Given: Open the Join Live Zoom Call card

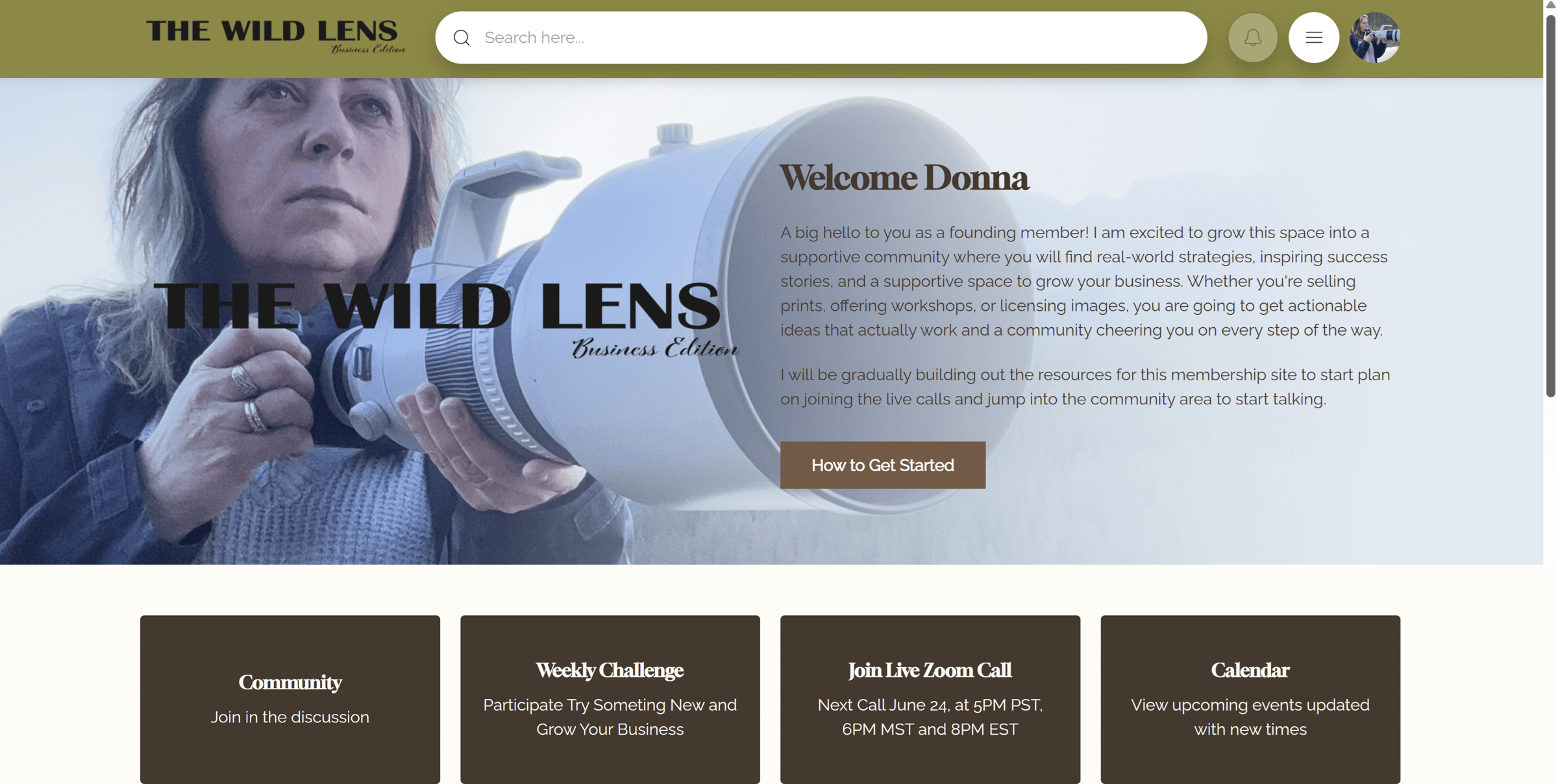Looking at the screenshot, I should coord(930,699).
